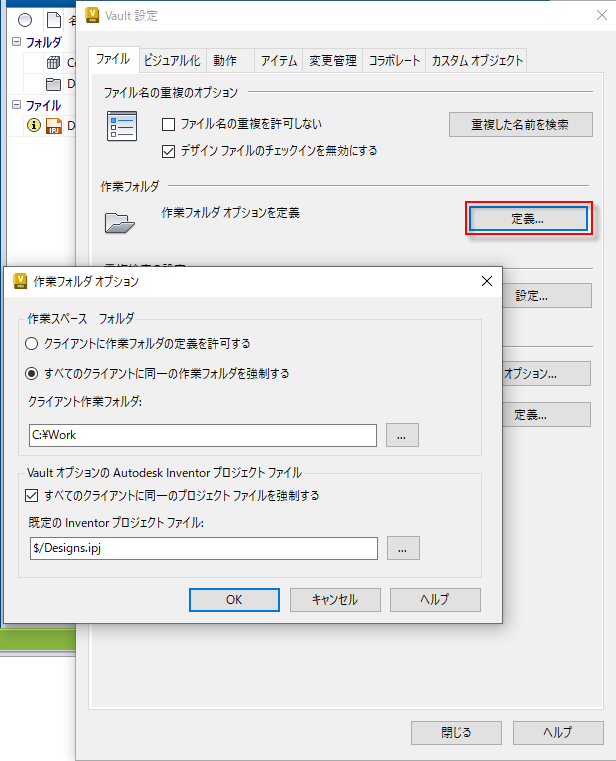616x761 pixels.
Task: Click the yellow info icon beside IPJ file
Action: click(x=33, y=125)
